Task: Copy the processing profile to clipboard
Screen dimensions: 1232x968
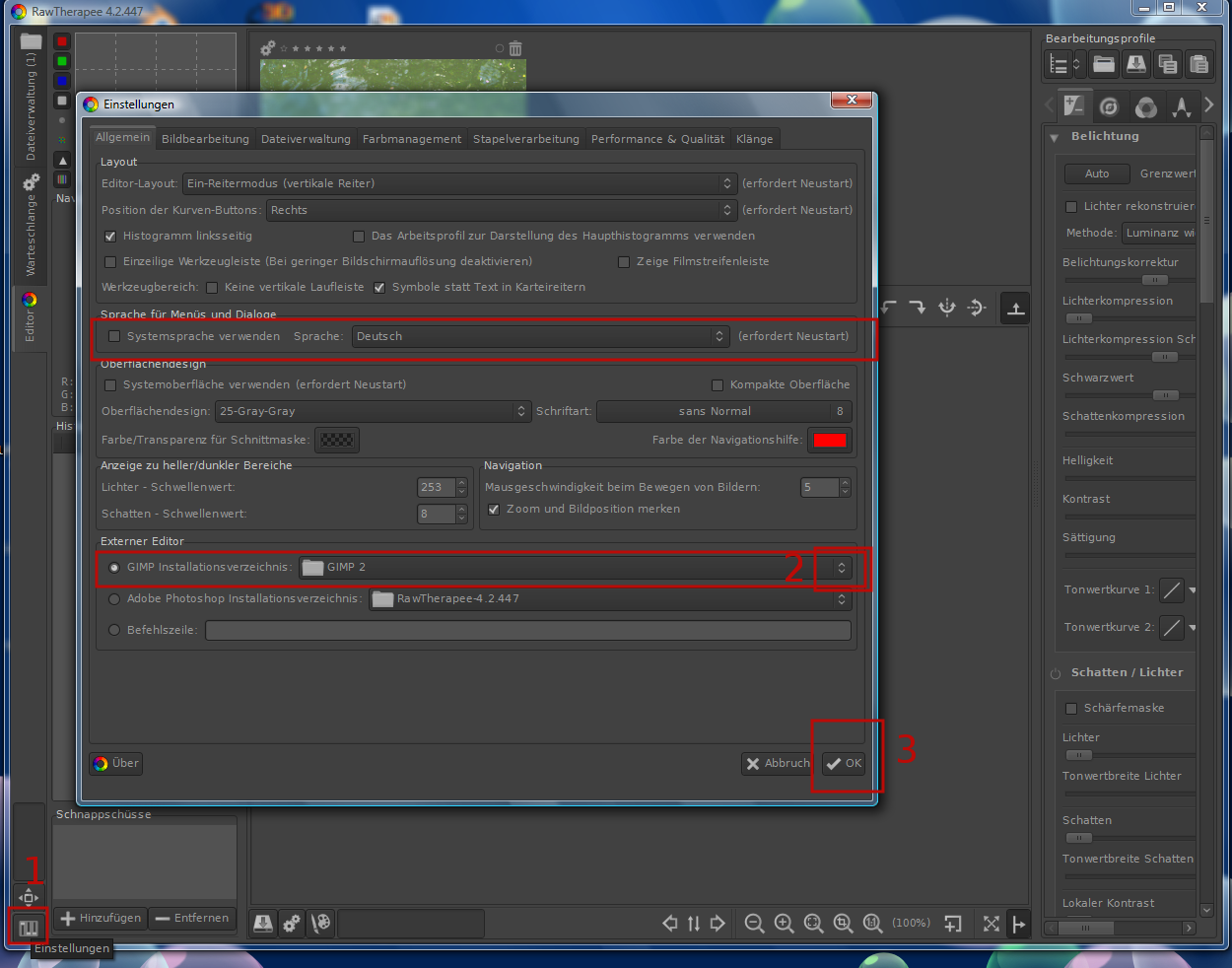Action: (1168, 65)
